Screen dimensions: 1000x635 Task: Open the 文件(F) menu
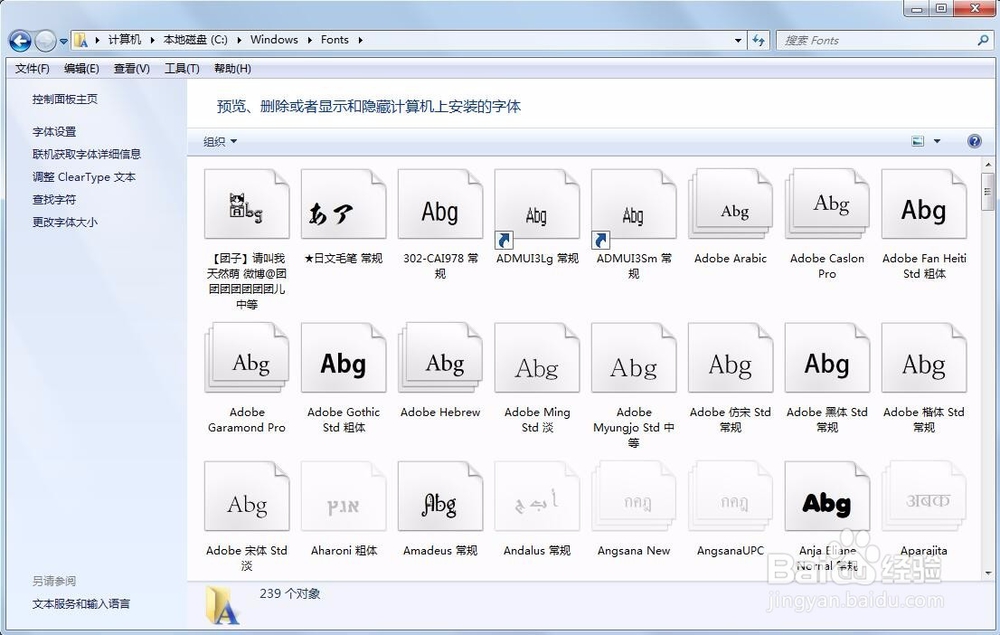[x=30, y=68]
